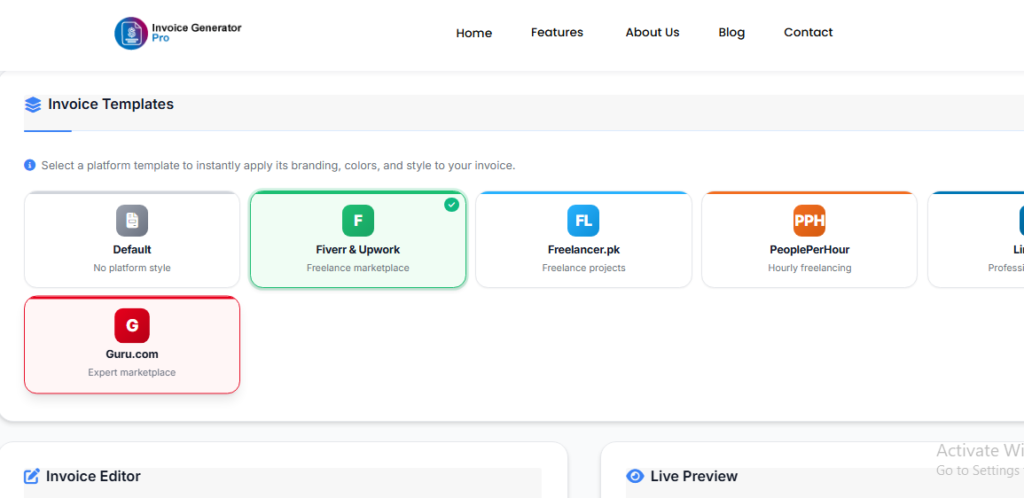Click the Invoice Editor pencil icon
The image size is (1024, 498).
31,476
